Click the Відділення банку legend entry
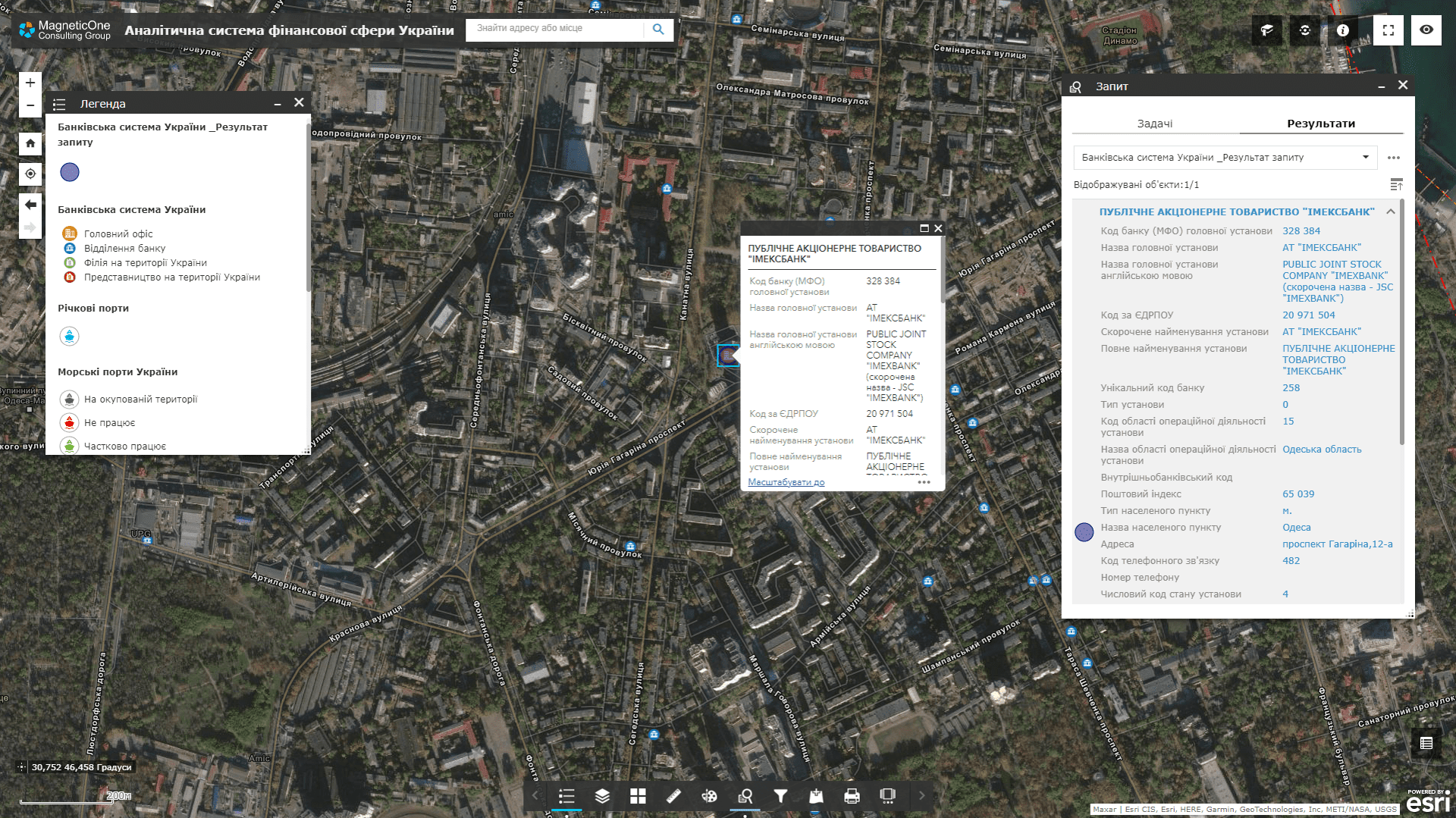The image size is (1456, 818). [x=124, y=248]
